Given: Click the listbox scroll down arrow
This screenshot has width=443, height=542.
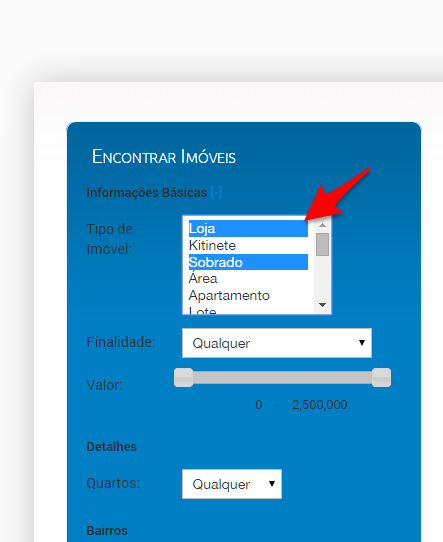Looking at the screenshot, I should (x=322, y=305).
